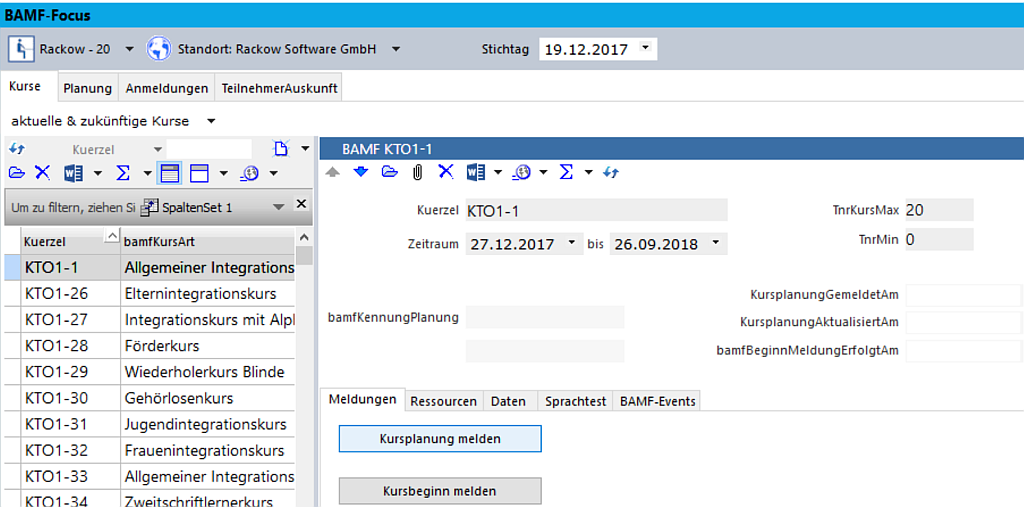Click the TnrMin field showing 0

point(939,240)
